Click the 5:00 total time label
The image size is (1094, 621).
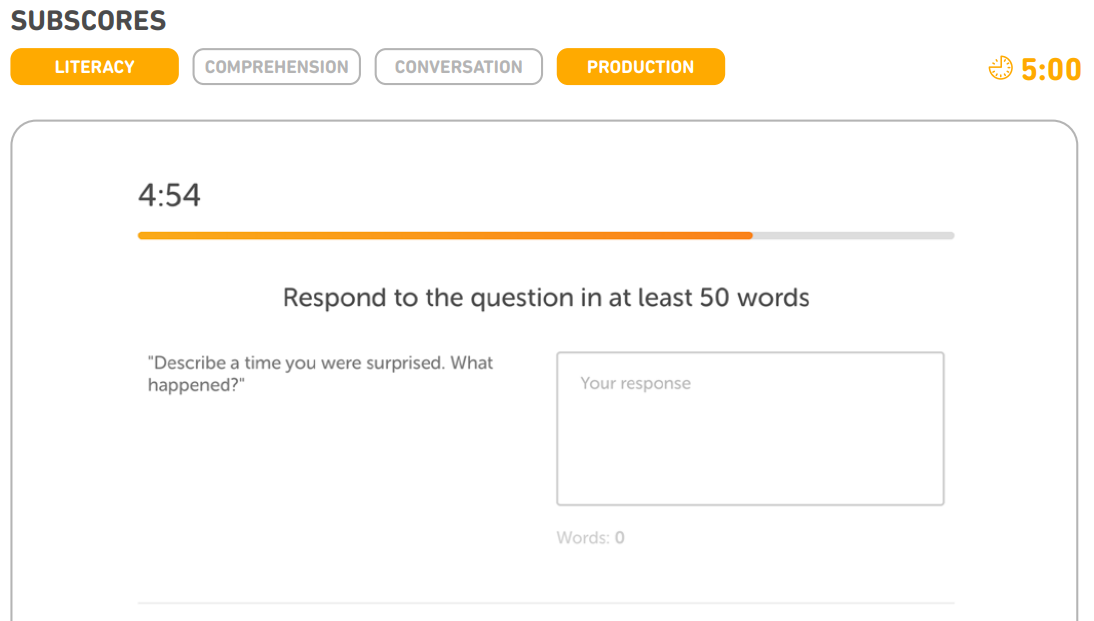pos(1051,69)
